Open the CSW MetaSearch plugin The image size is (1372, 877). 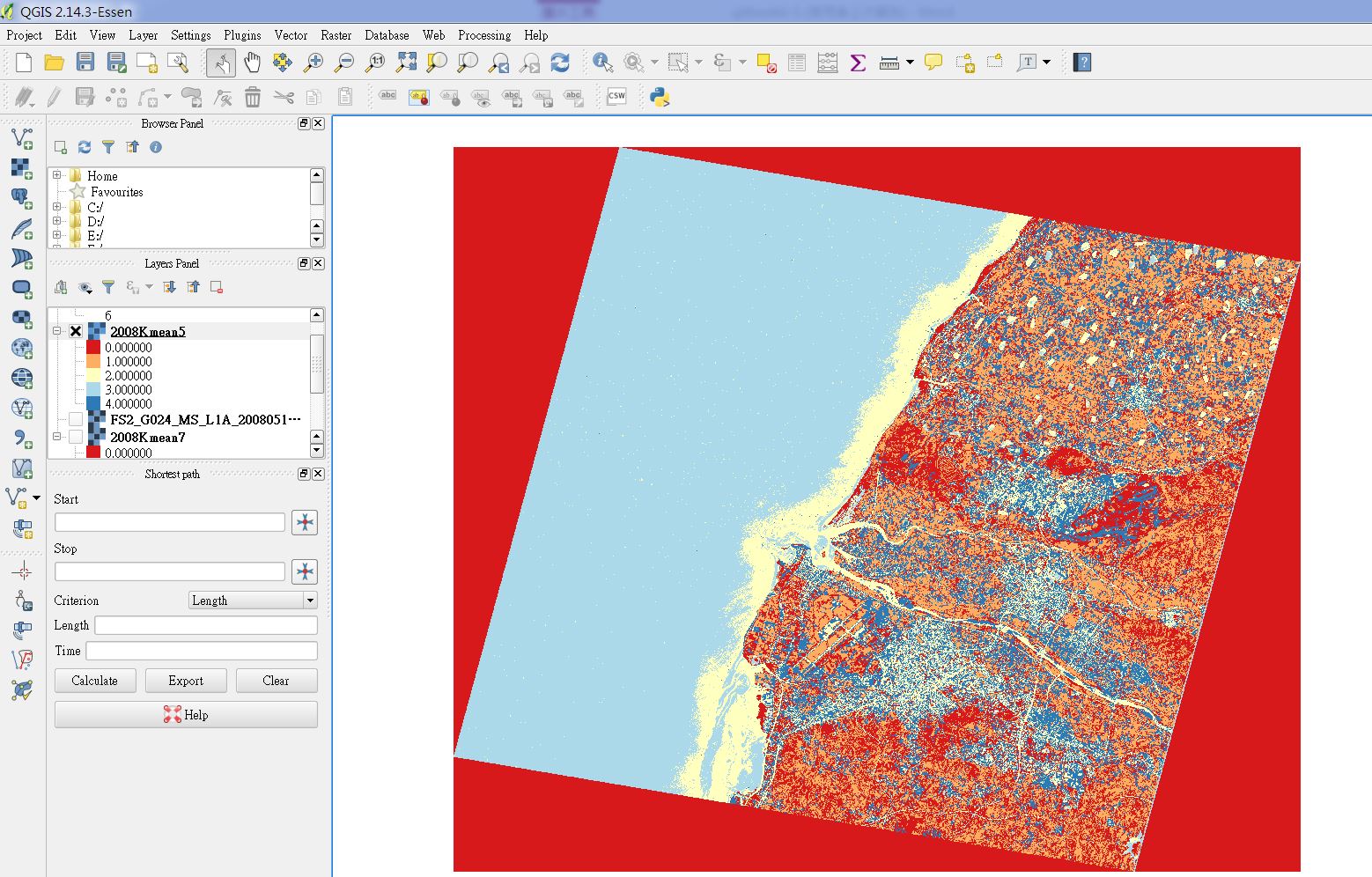click(616, 97)
